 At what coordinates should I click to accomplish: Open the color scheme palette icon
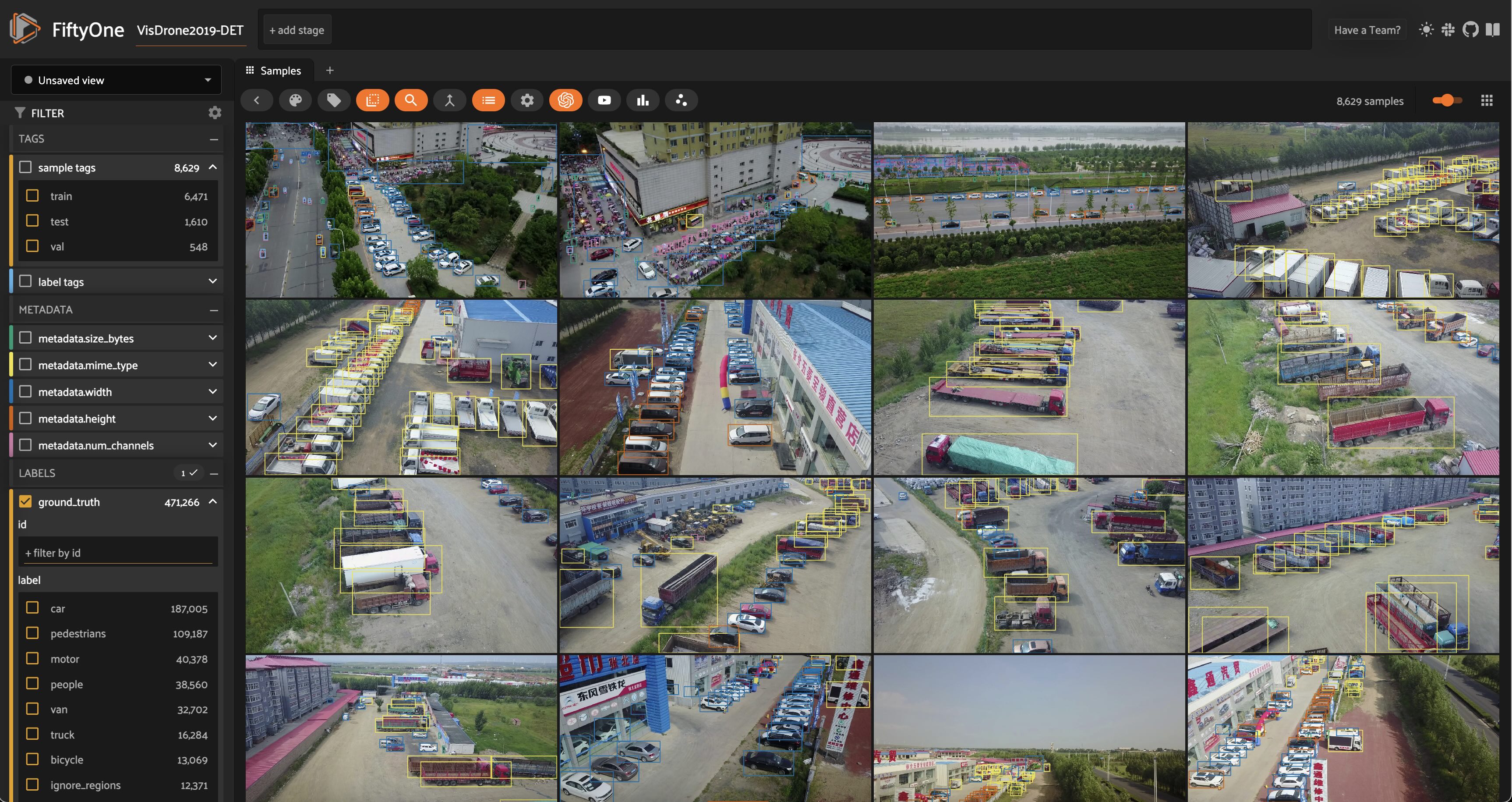point(295,100)
